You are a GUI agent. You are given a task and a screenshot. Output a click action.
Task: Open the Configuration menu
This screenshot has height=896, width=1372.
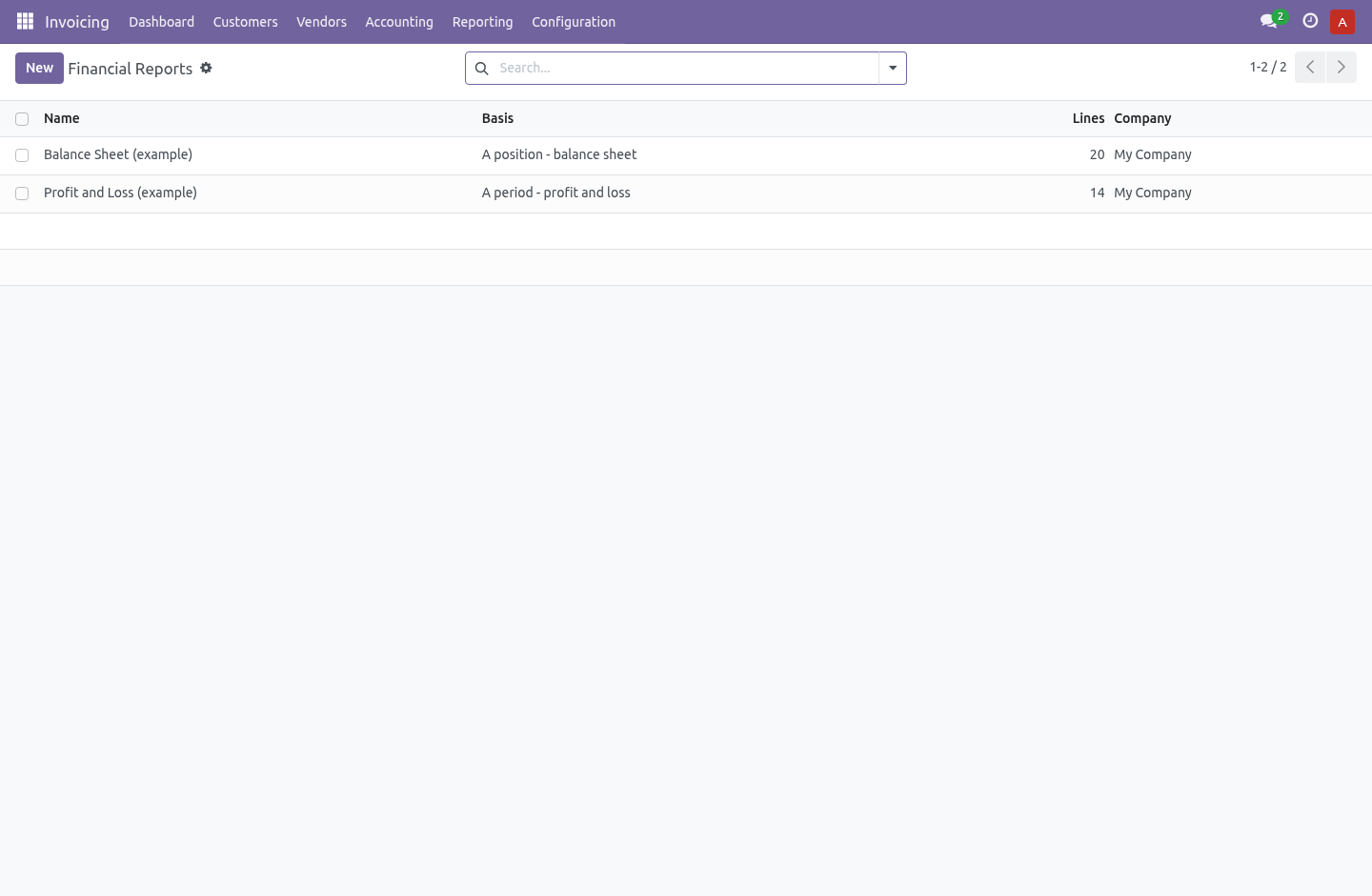point(574,21)
